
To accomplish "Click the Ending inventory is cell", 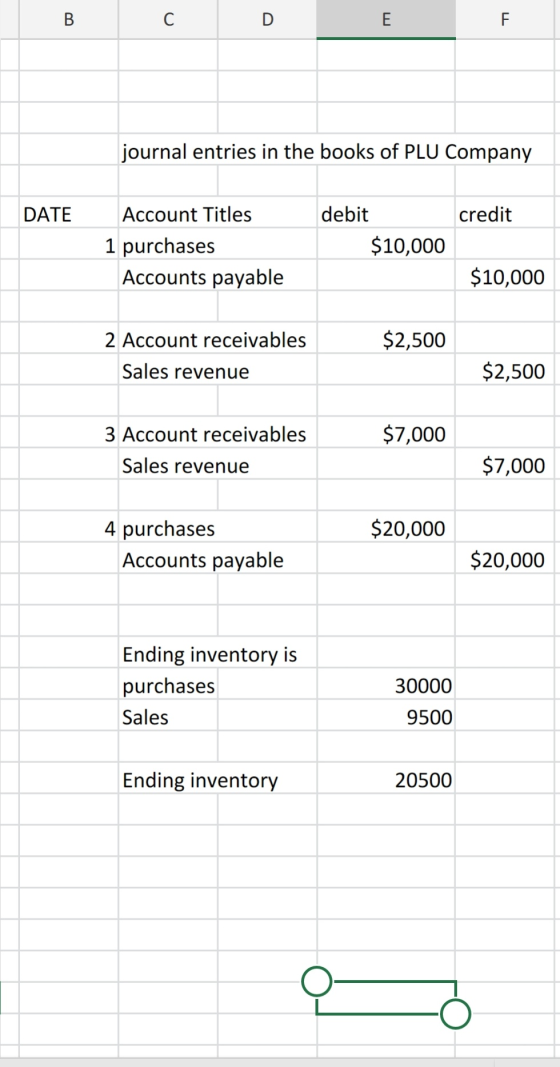I will point(210,655).
